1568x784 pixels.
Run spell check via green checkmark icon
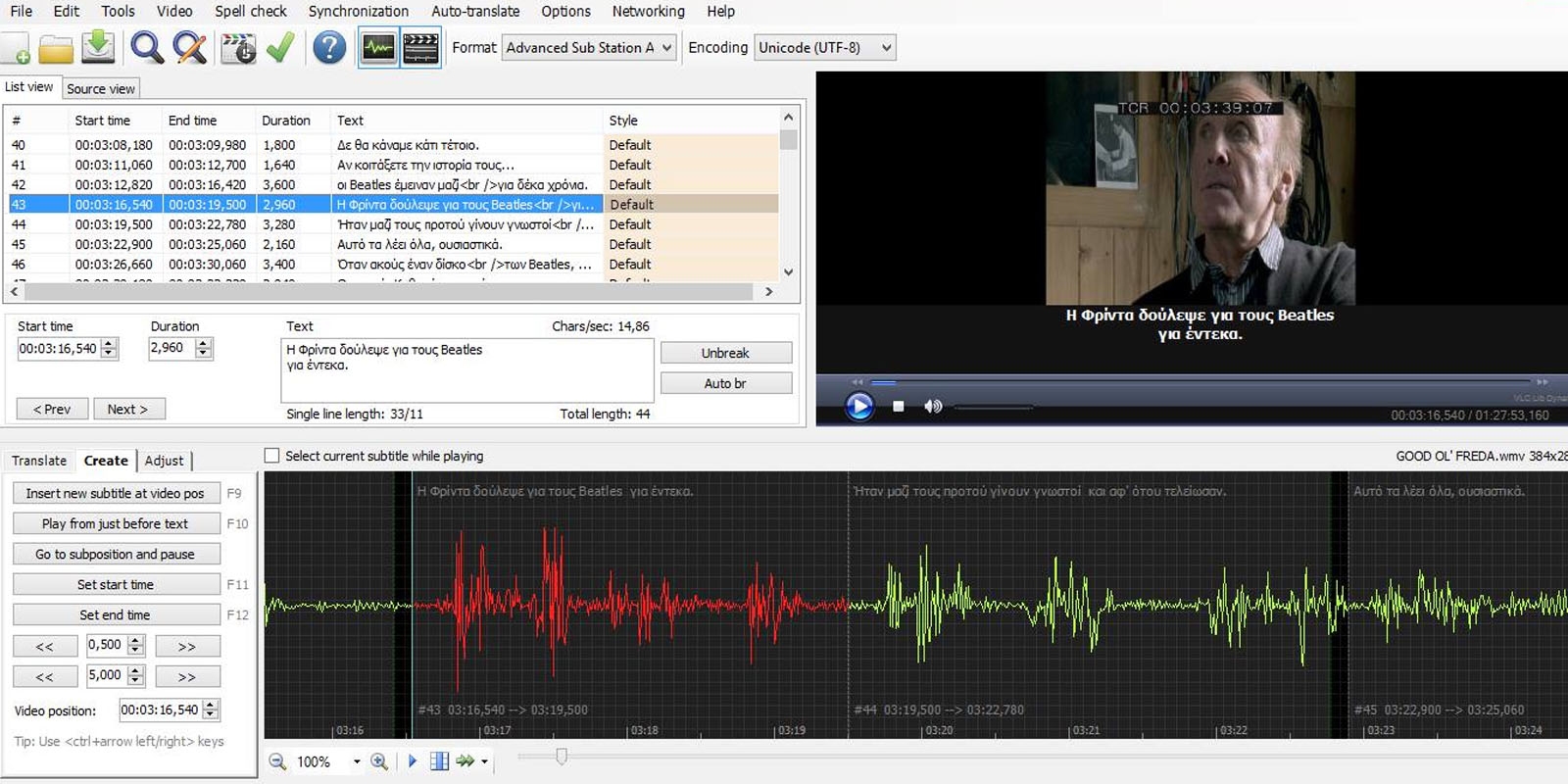point(281,47)
